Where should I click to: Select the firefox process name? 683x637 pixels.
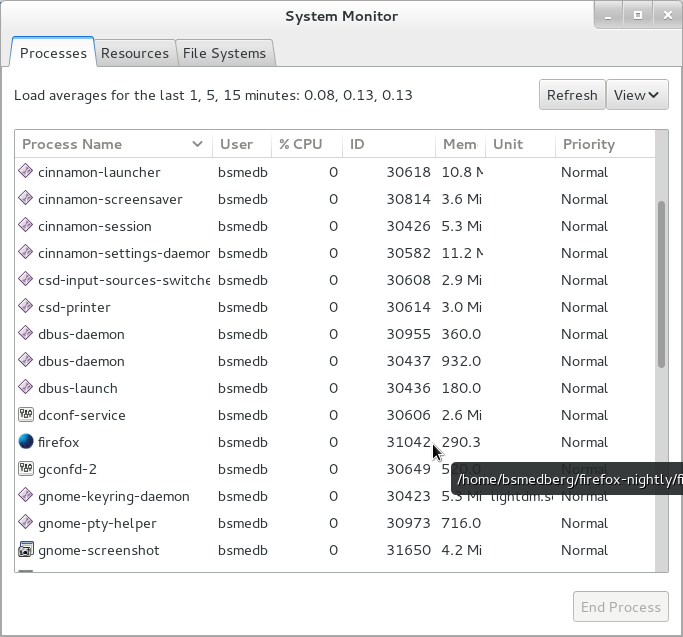tap(58, 442)
